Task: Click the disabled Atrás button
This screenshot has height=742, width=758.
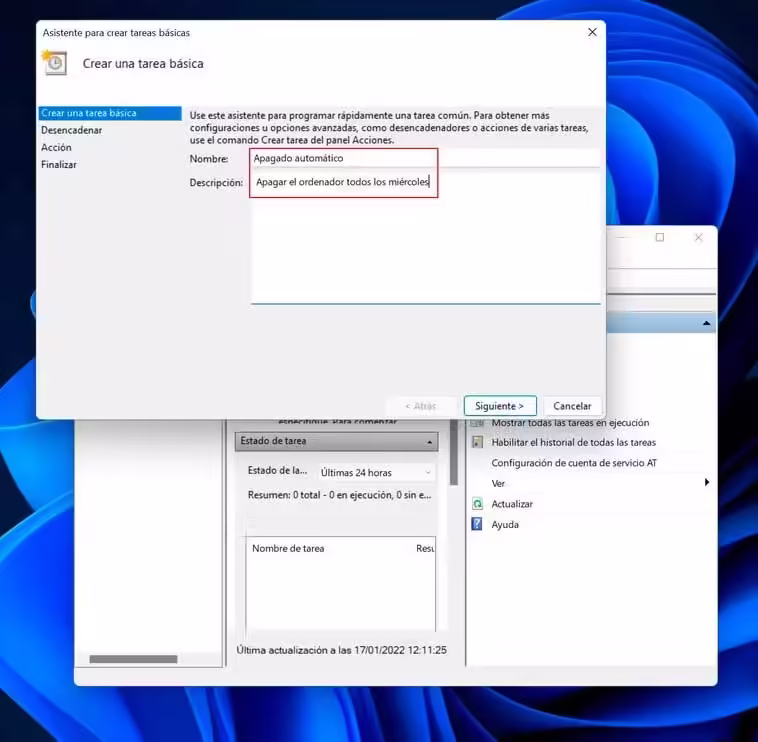Action: click(x=421, y=406)
